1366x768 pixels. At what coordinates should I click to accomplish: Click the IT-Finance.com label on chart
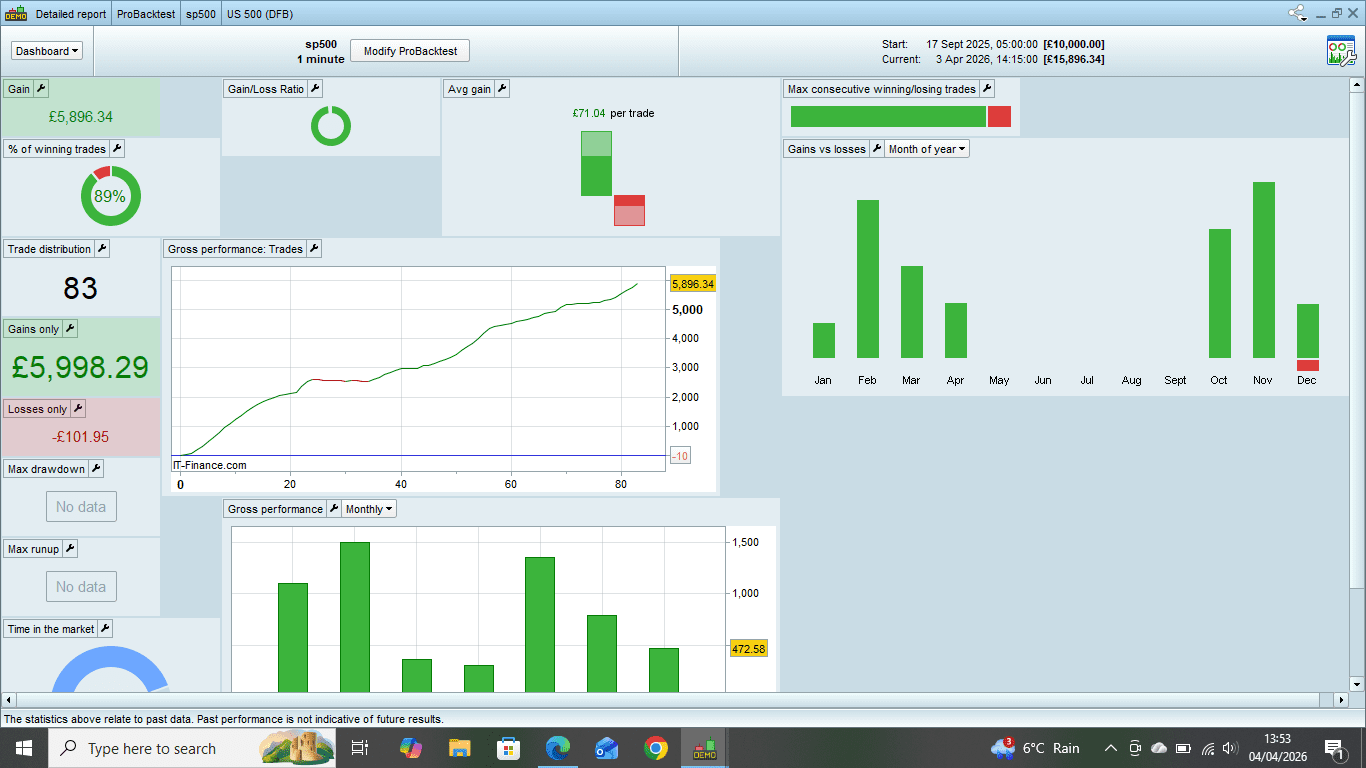click(210, 465)
